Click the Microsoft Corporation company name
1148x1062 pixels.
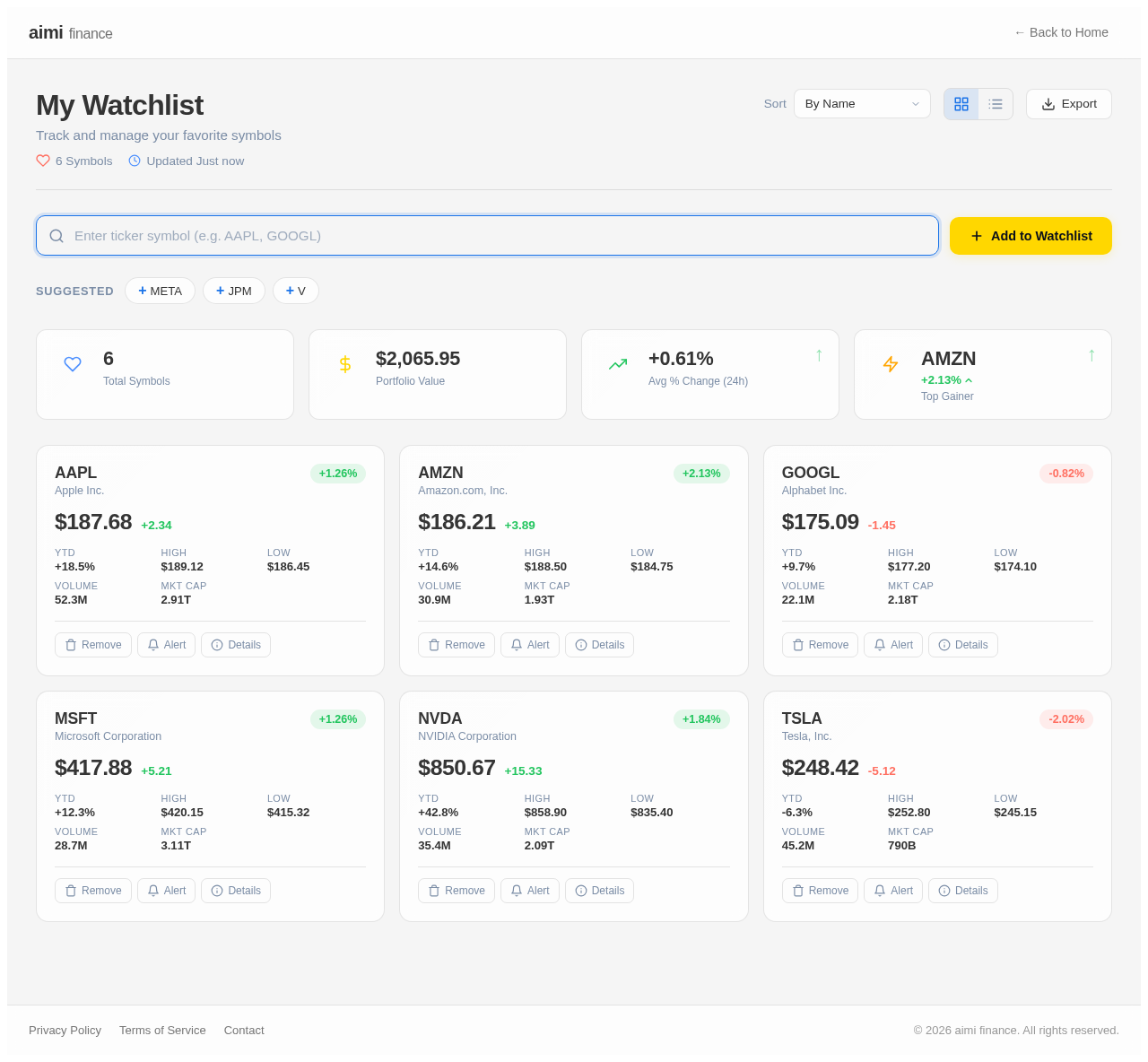pyautogui.click(x=108, y=736)
